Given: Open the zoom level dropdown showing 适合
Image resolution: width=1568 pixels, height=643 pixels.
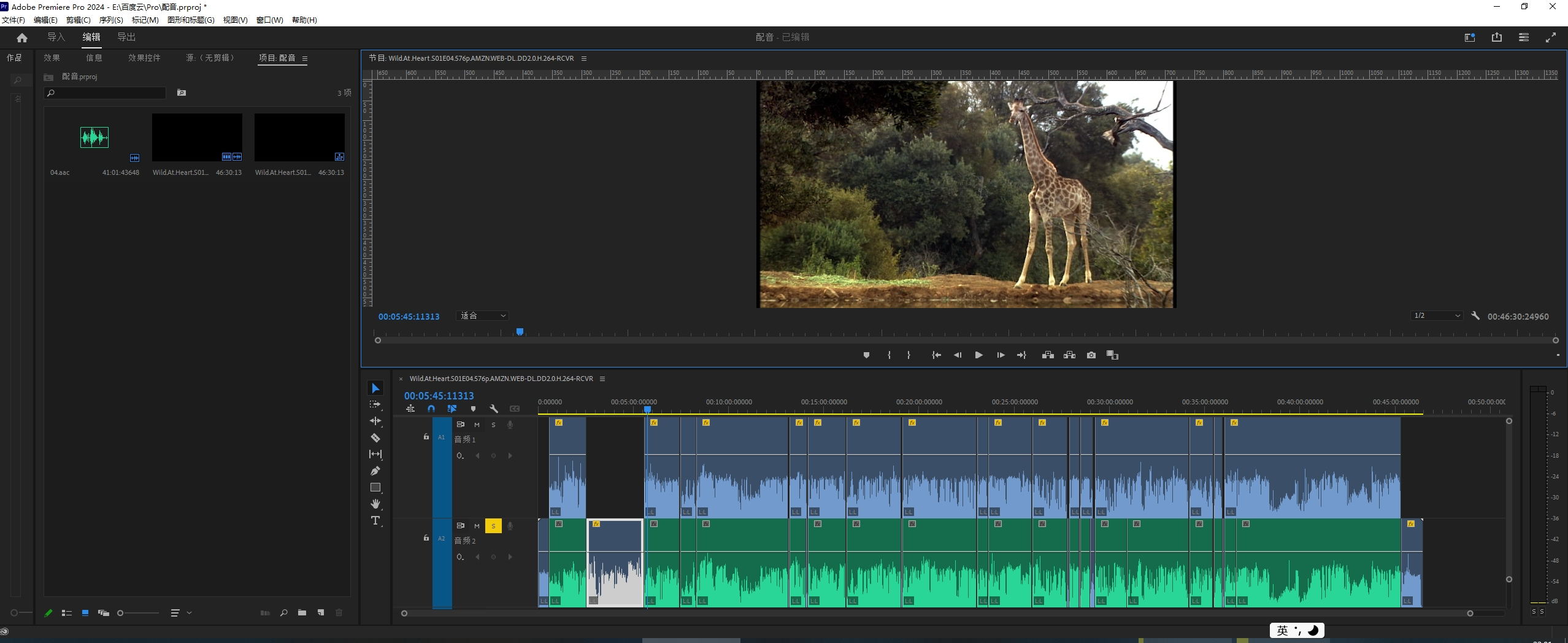Looking at the screenshot, I should [483, 316].
